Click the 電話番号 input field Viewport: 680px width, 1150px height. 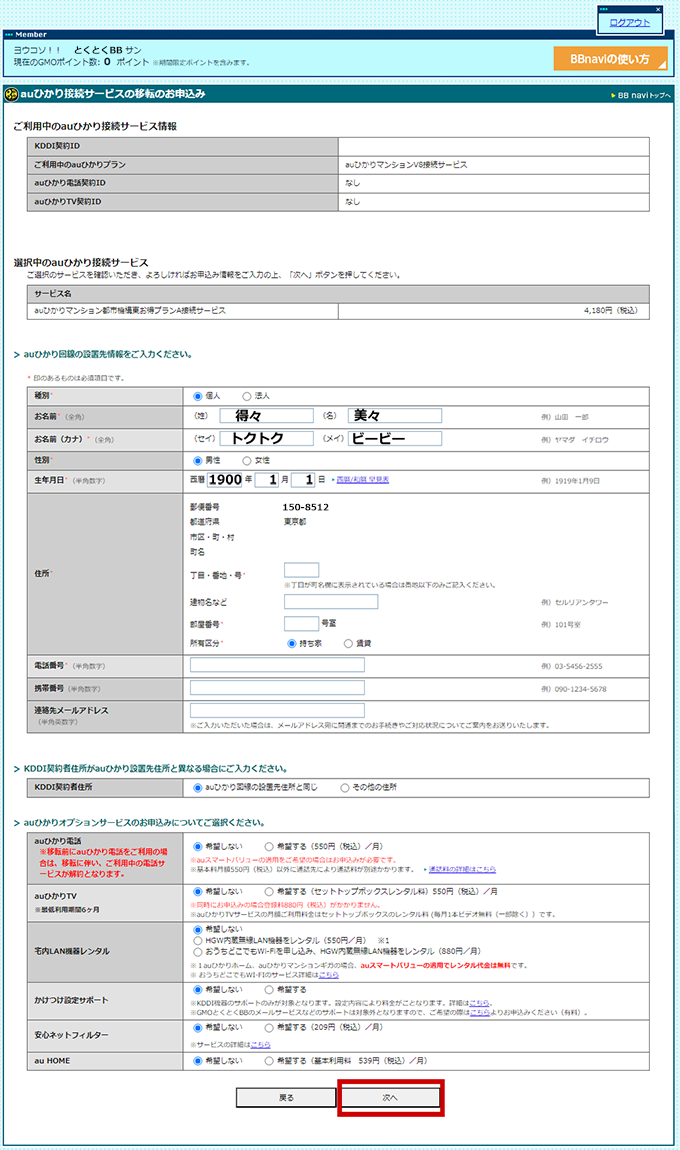coord(277,665)
